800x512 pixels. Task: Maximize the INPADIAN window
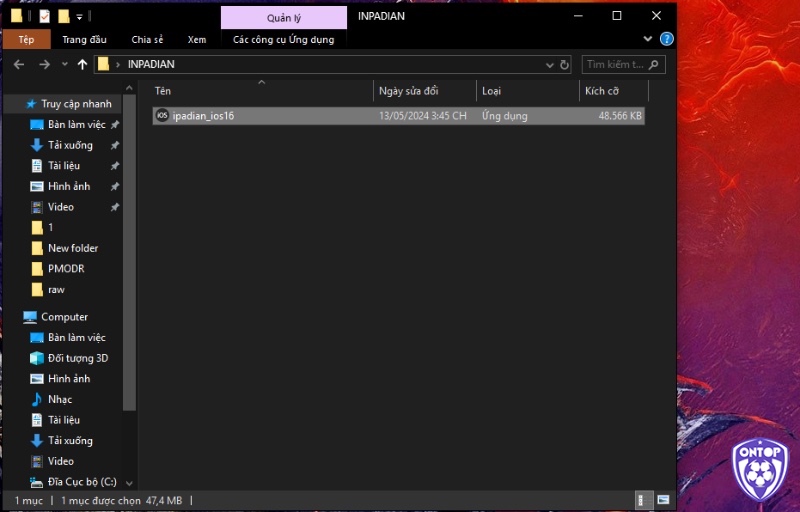[x=616, y=16]
